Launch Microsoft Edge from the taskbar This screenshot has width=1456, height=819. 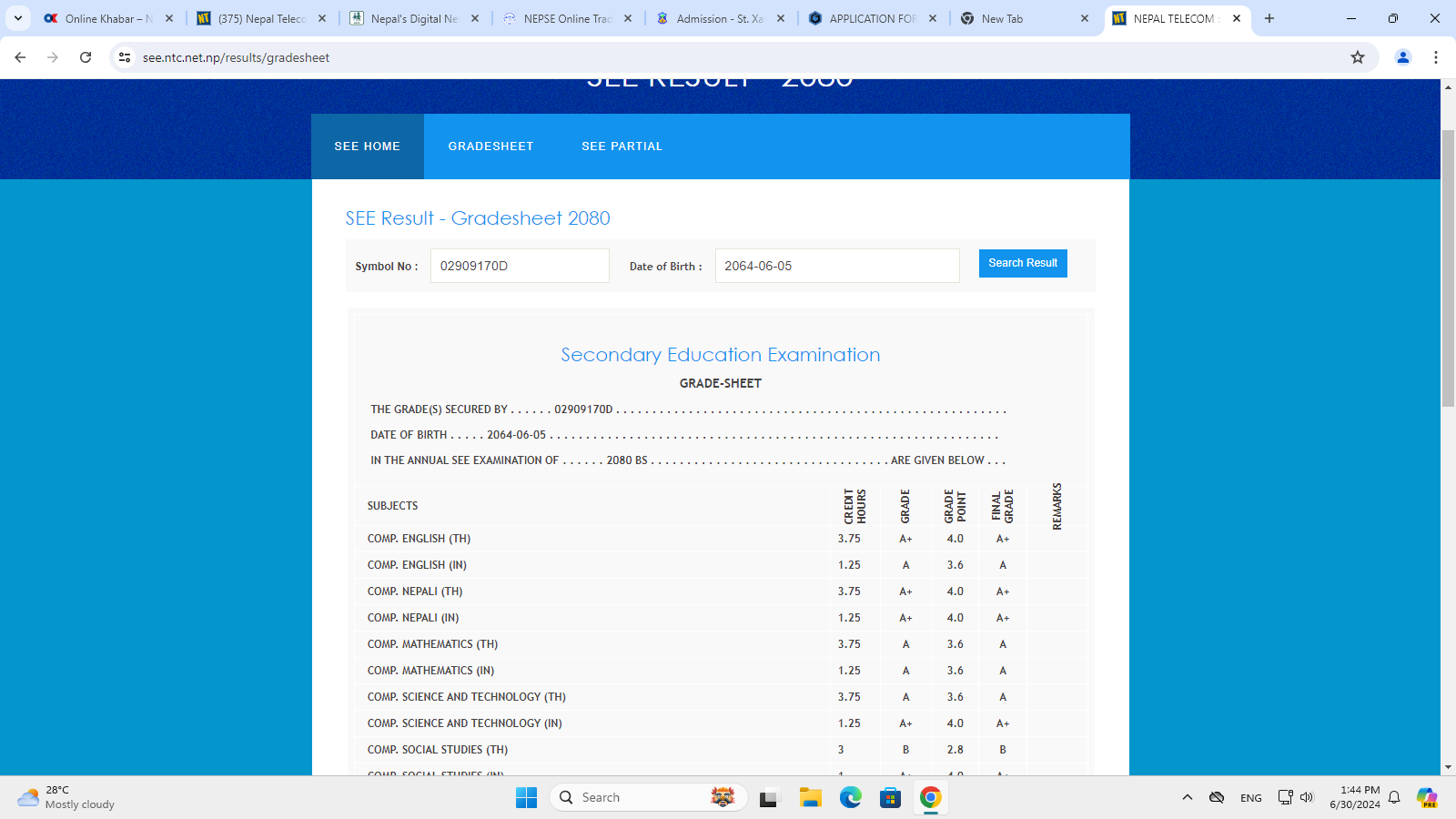pos(850,798)
